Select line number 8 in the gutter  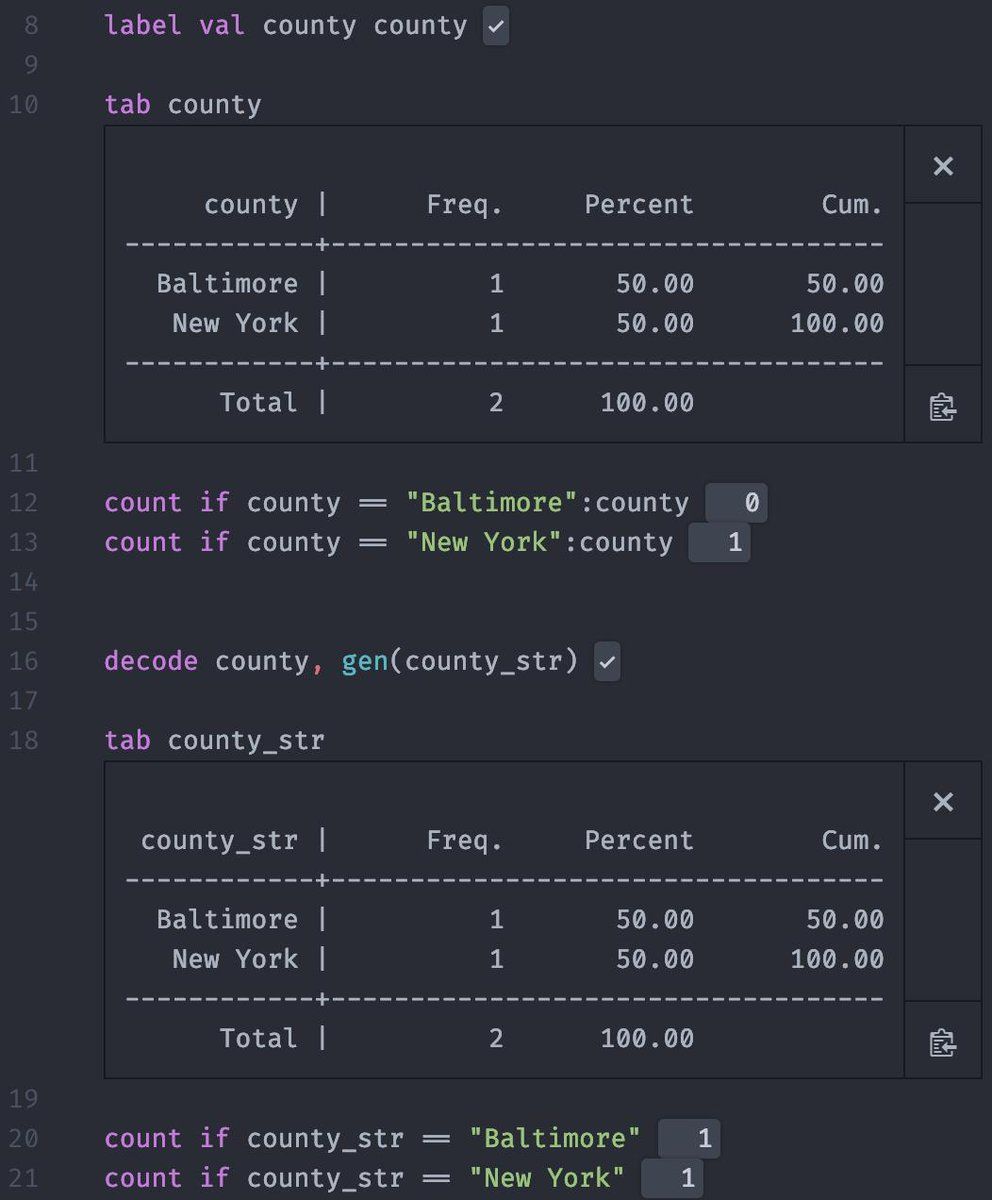pyautogui.click(x=30, y=25)
